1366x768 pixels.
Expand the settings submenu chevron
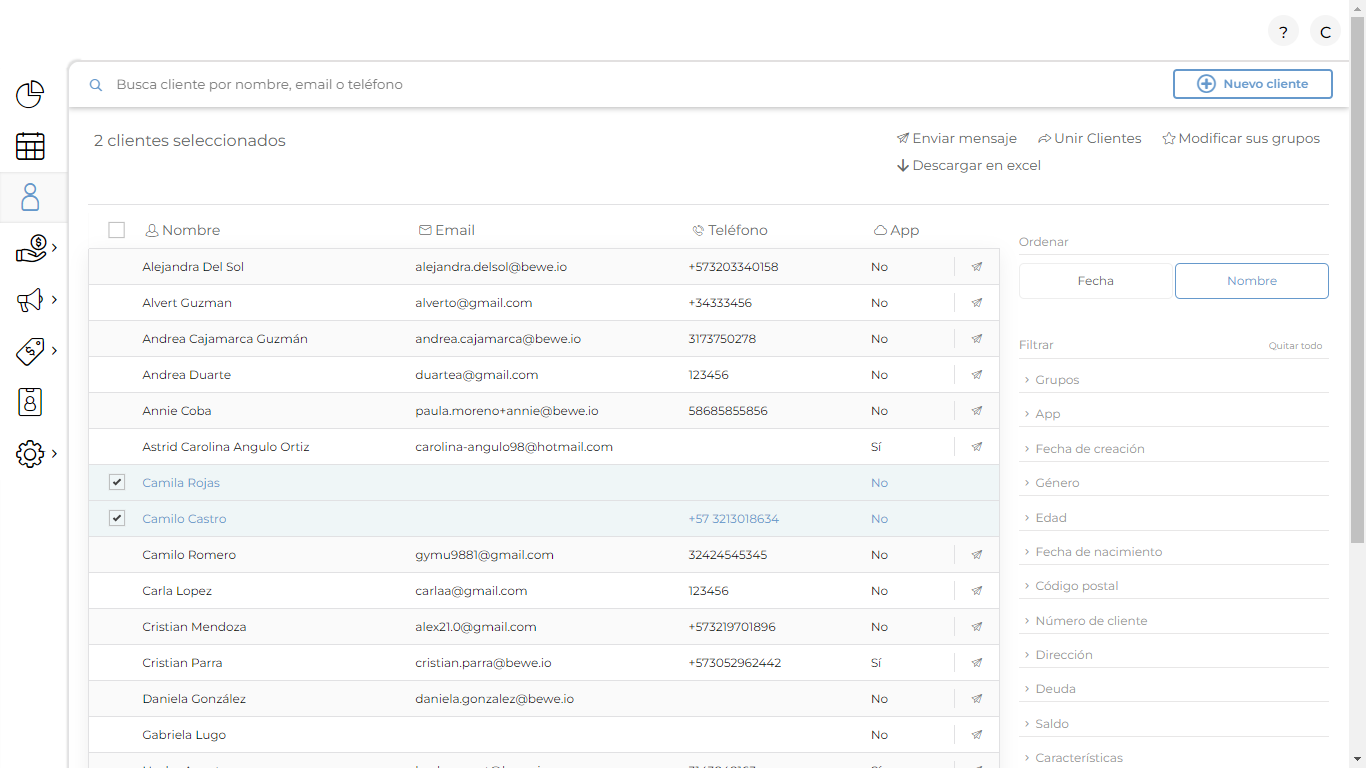pos(54,453)
